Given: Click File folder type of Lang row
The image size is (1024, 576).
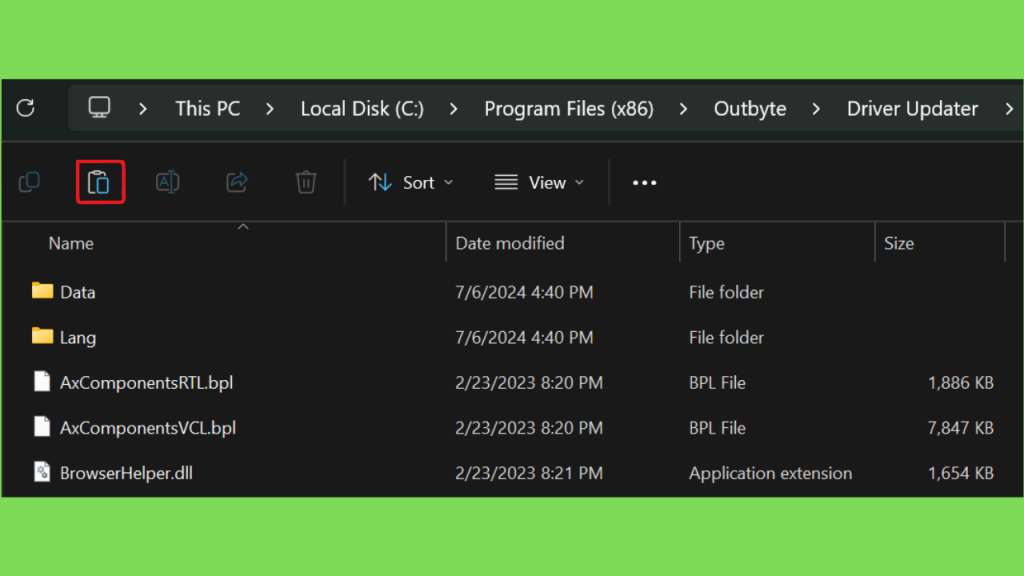Looking at the screenshot, I should click(726, 338).
